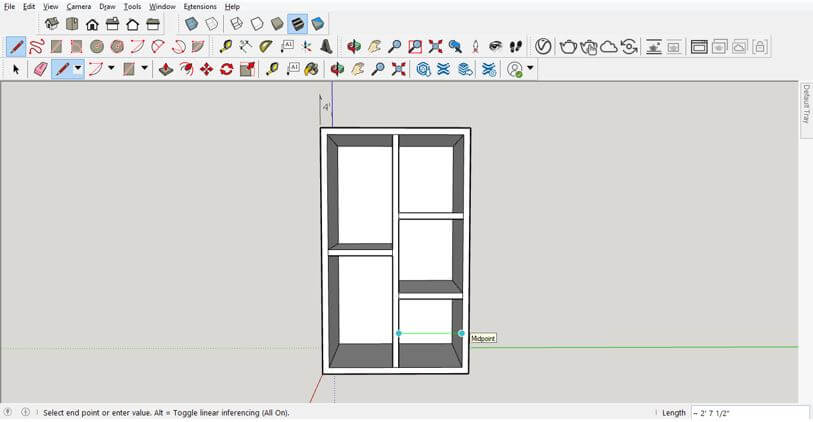Open the Edit menu
The width and height of the screenshot is (813, 422).
point(29,7)
